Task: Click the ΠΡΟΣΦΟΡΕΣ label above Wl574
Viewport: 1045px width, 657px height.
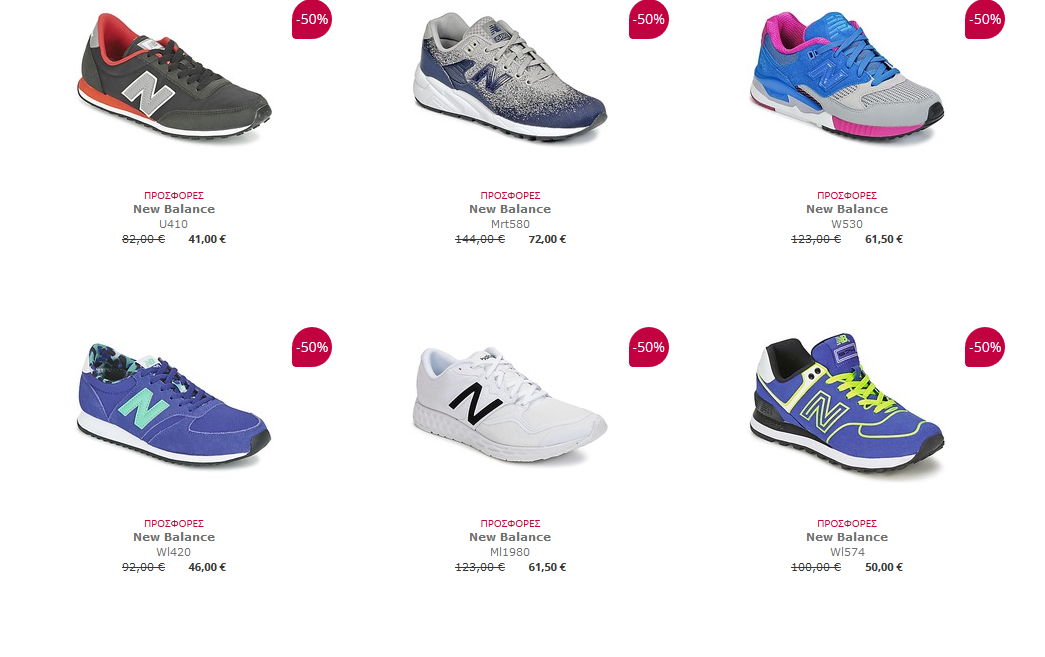Action: pos(846,524)
